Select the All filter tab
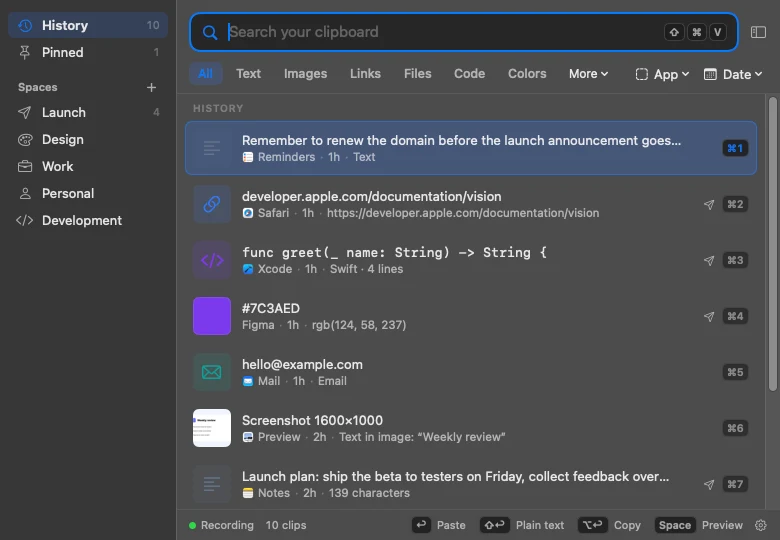The image size is (780, 540). click(x=205, y=74)
